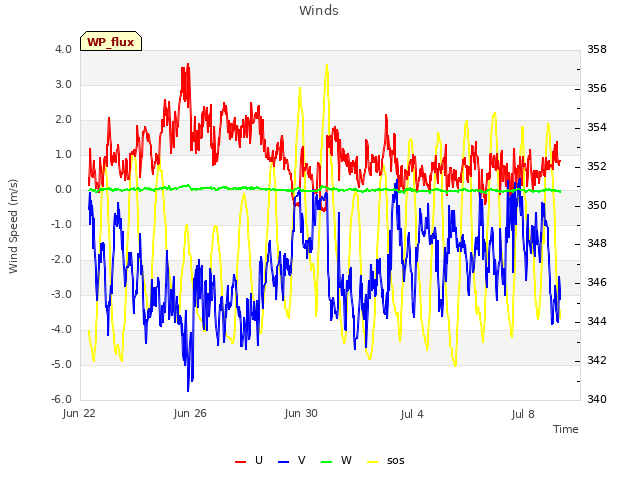Toggle the U series legend entry

click(x=249, y=460)
